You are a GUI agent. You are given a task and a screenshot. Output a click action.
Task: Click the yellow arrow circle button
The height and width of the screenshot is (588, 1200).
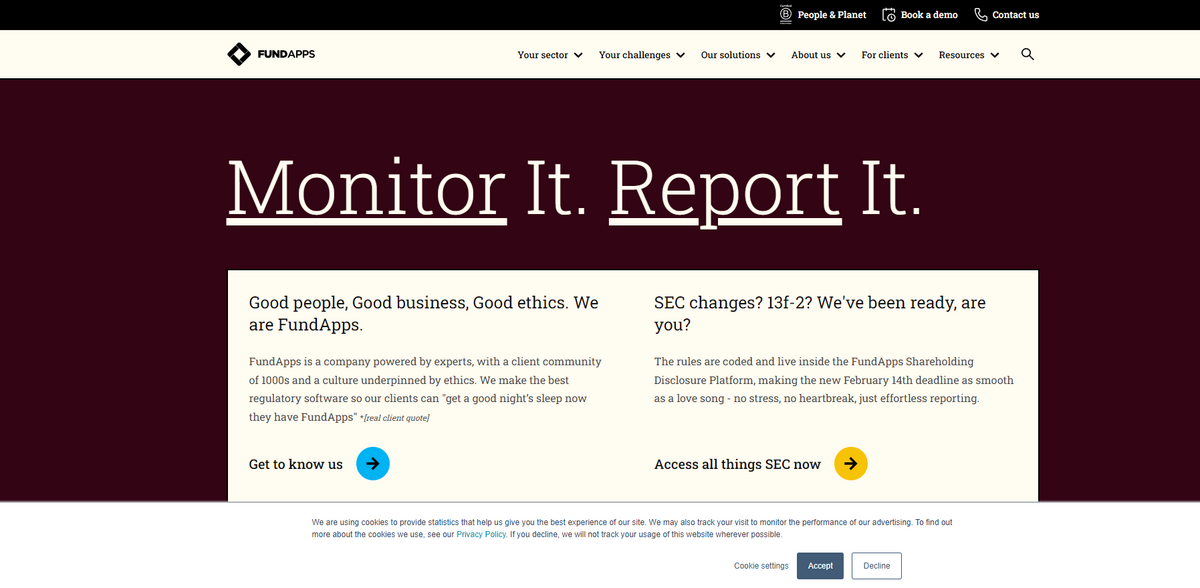[x=851, y=464]
